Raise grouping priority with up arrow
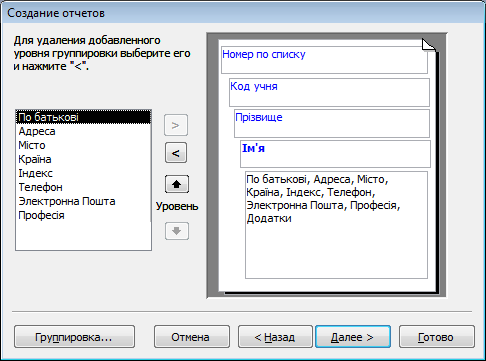 coord(177,184)
